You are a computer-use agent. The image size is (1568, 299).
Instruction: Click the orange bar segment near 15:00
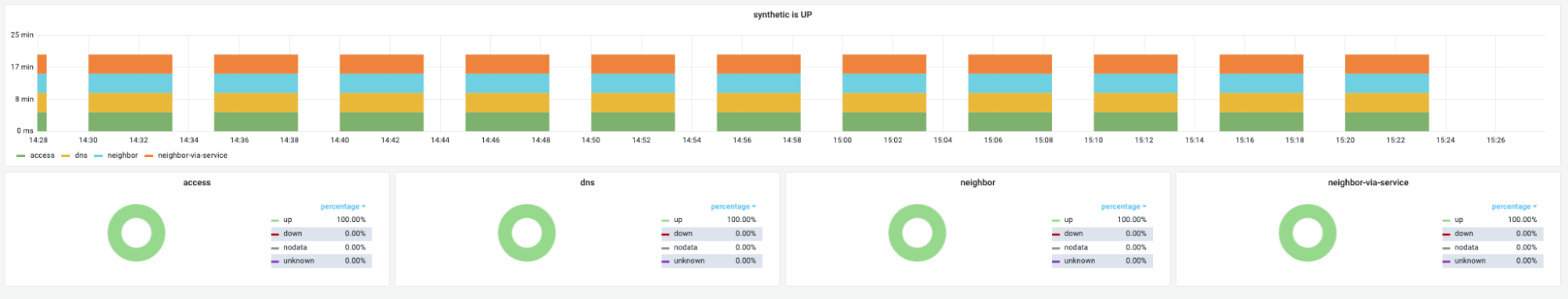(884, 64)
